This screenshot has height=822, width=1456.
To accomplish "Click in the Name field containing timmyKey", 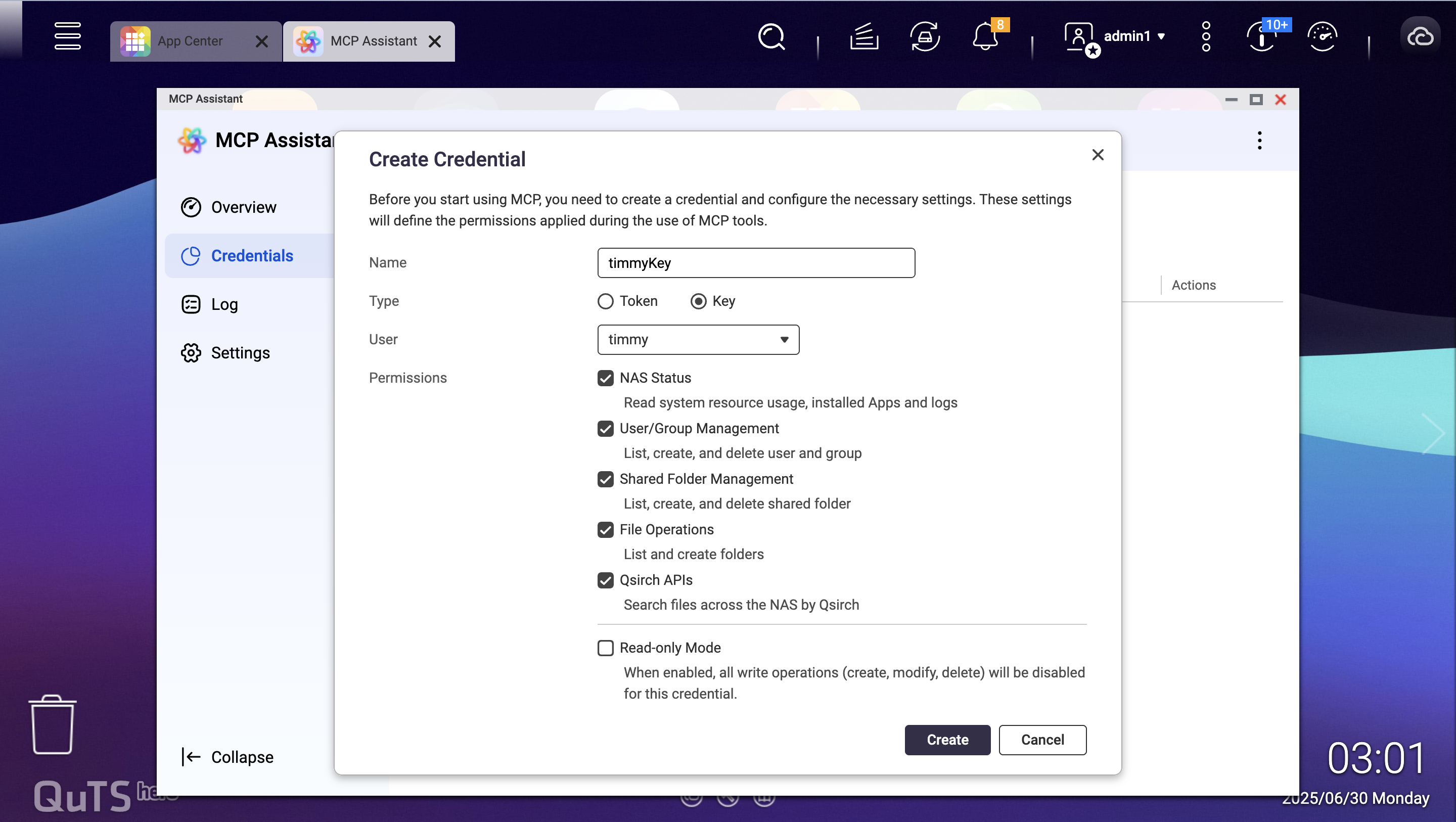I will (x=756, y=263).
